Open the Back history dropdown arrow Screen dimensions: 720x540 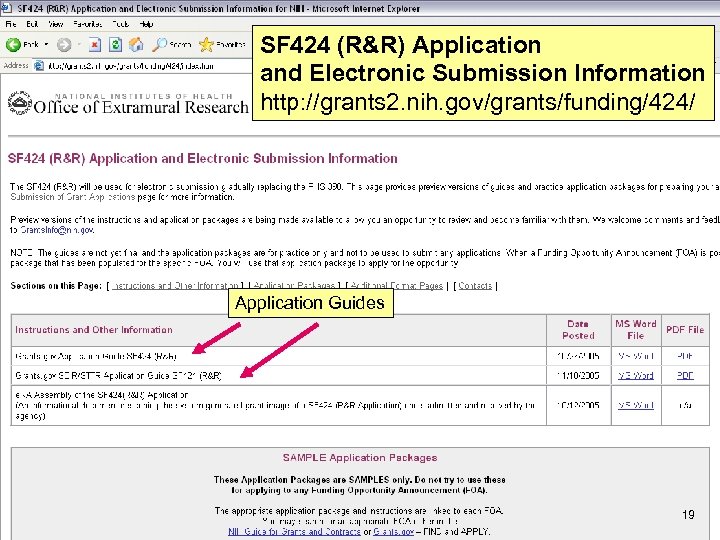coord(46,45)
